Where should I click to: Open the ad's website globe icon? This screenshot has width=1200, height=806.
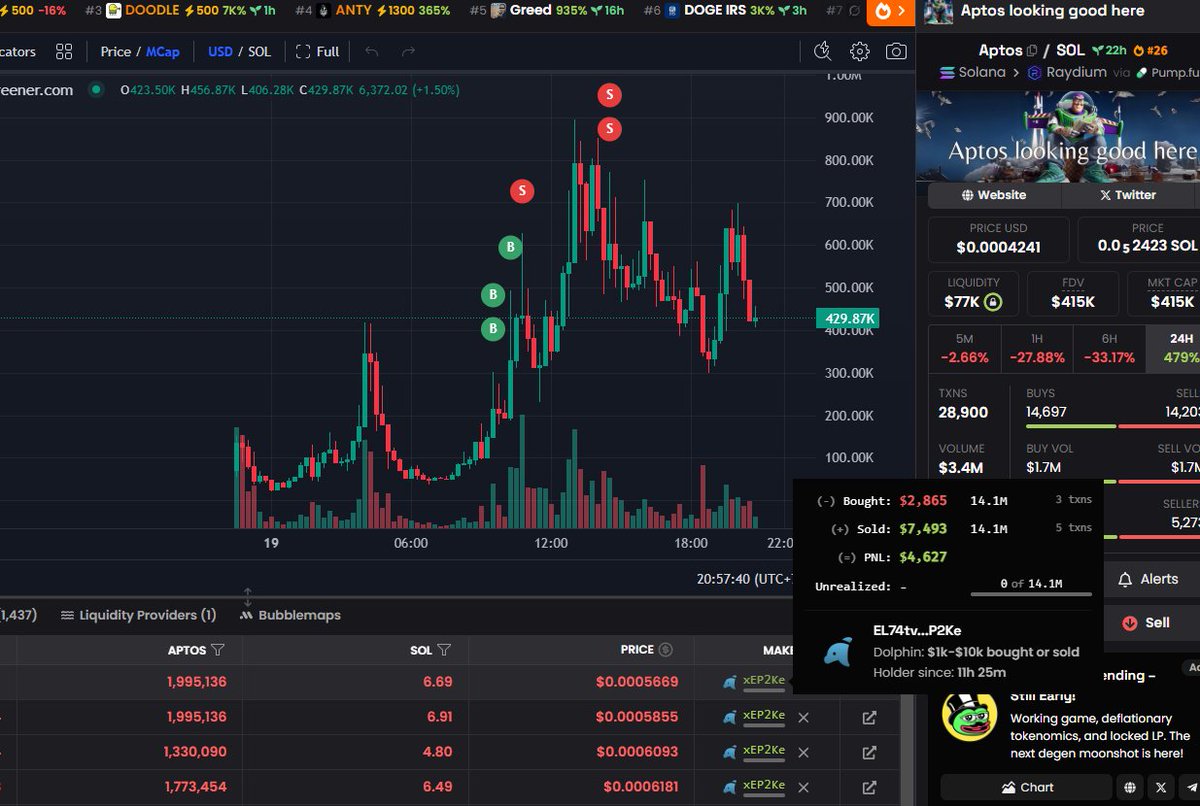(1130, 787)
